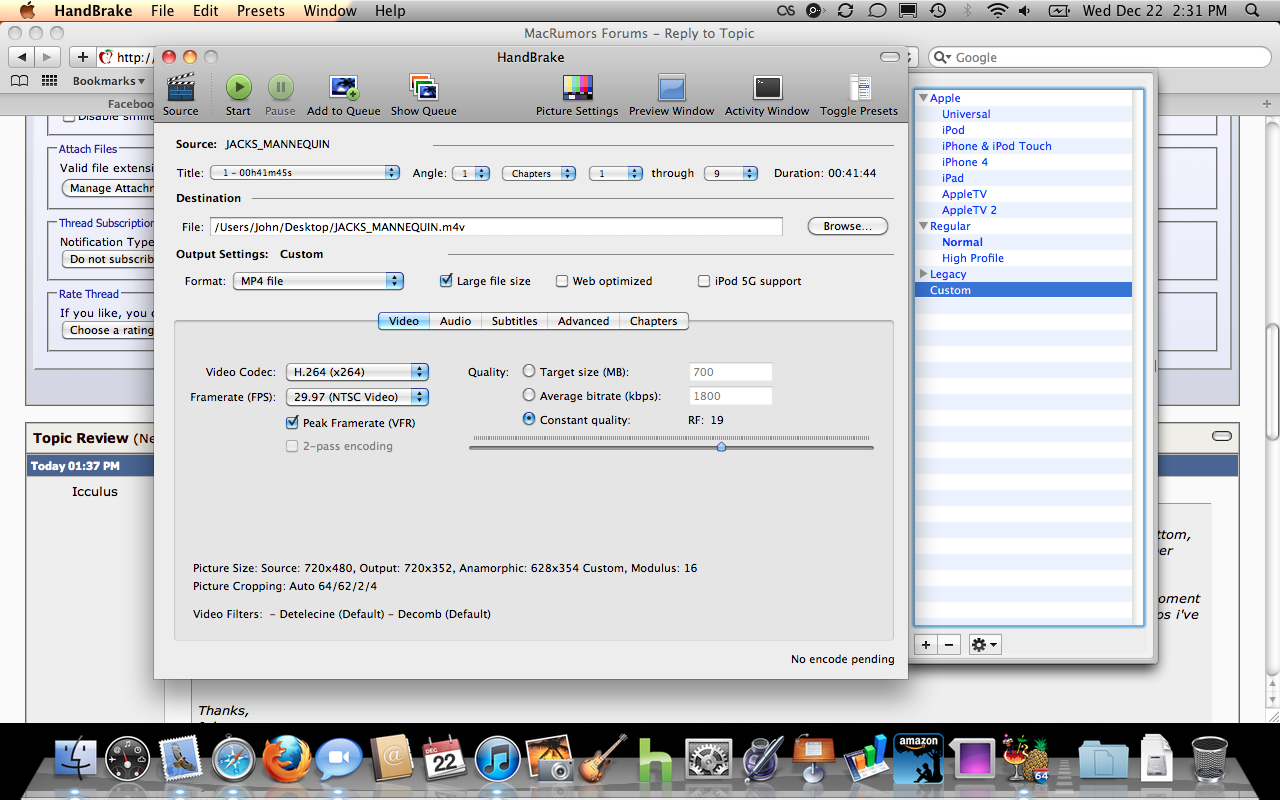Switch to the Chapters tab
1280x800 pixels.
pyautogui.click(x=653, y=321)
